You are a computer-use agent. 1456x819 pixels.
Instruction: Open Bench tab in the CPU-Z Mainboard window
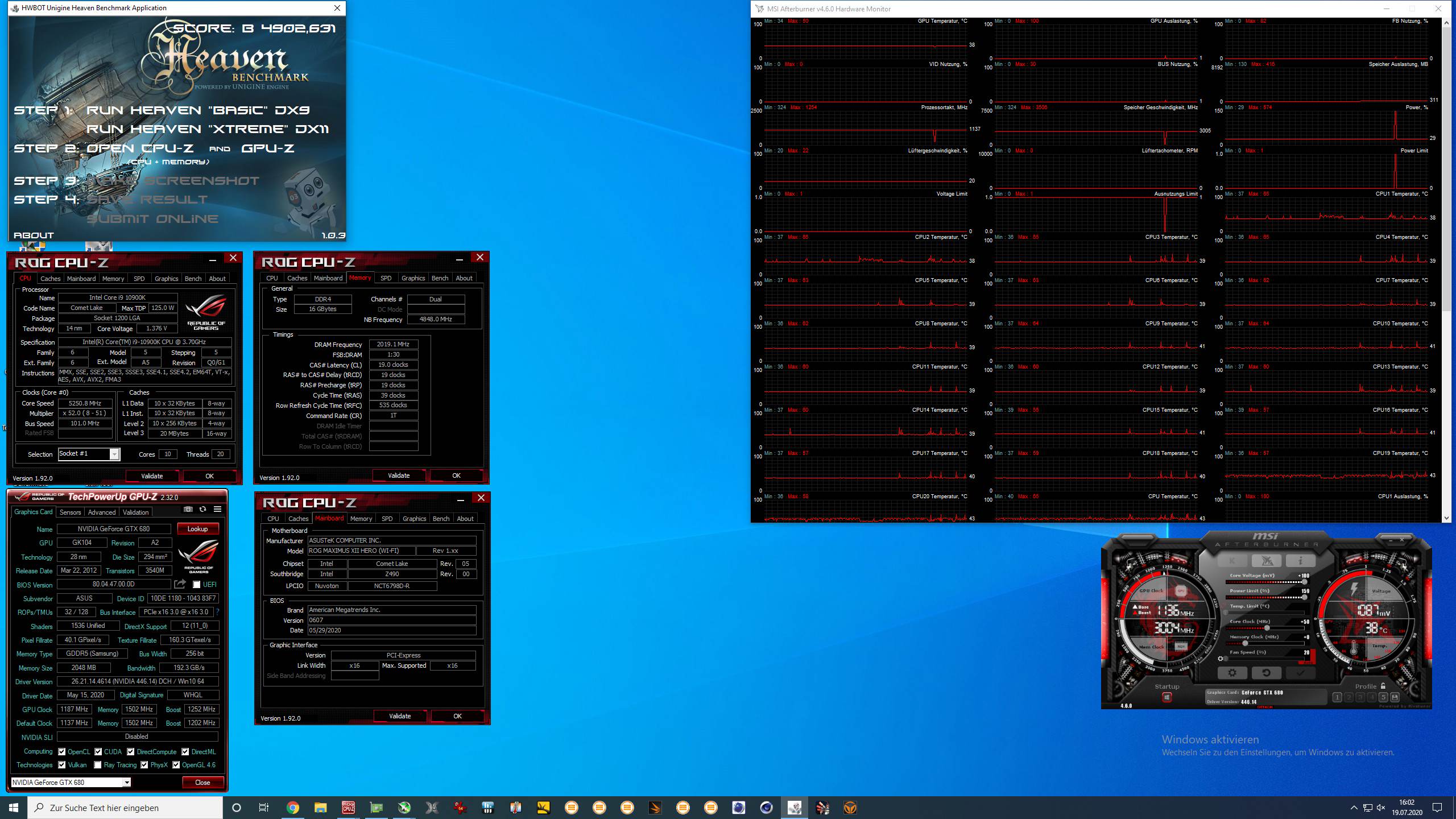441,519
